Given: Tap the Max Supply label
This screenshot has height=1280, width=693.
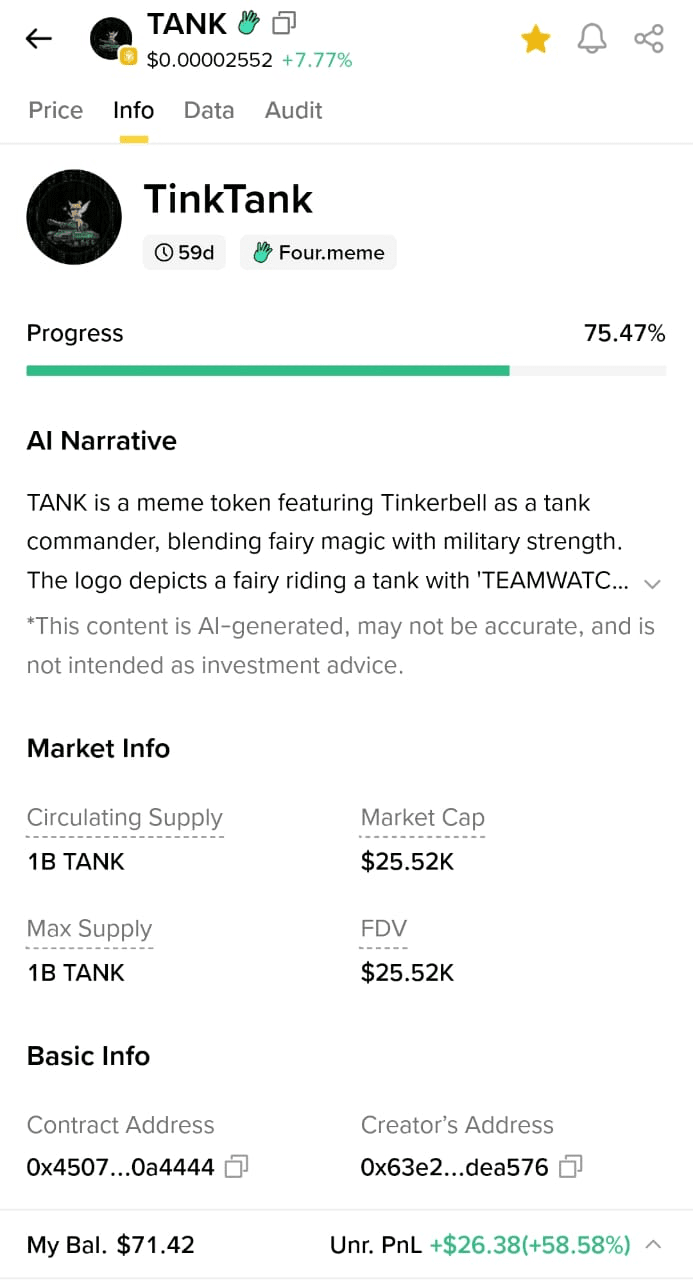Looking at the screenshot, I should (89, 929).
